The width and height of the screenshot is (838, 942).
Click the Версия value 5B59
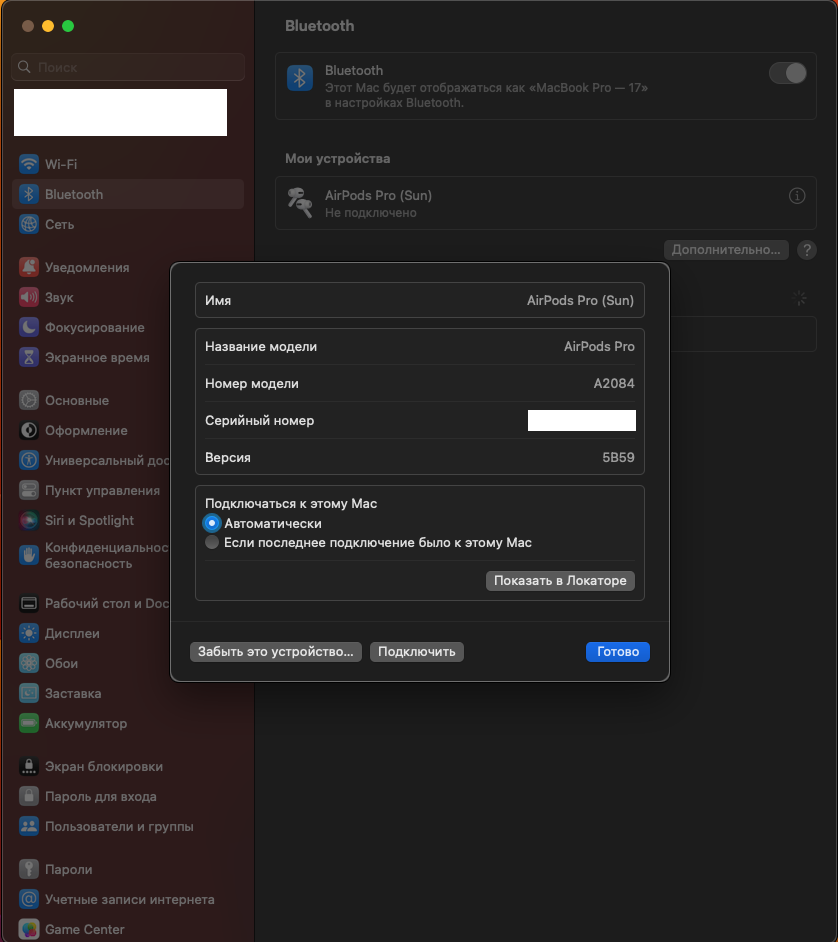[618, 457]
